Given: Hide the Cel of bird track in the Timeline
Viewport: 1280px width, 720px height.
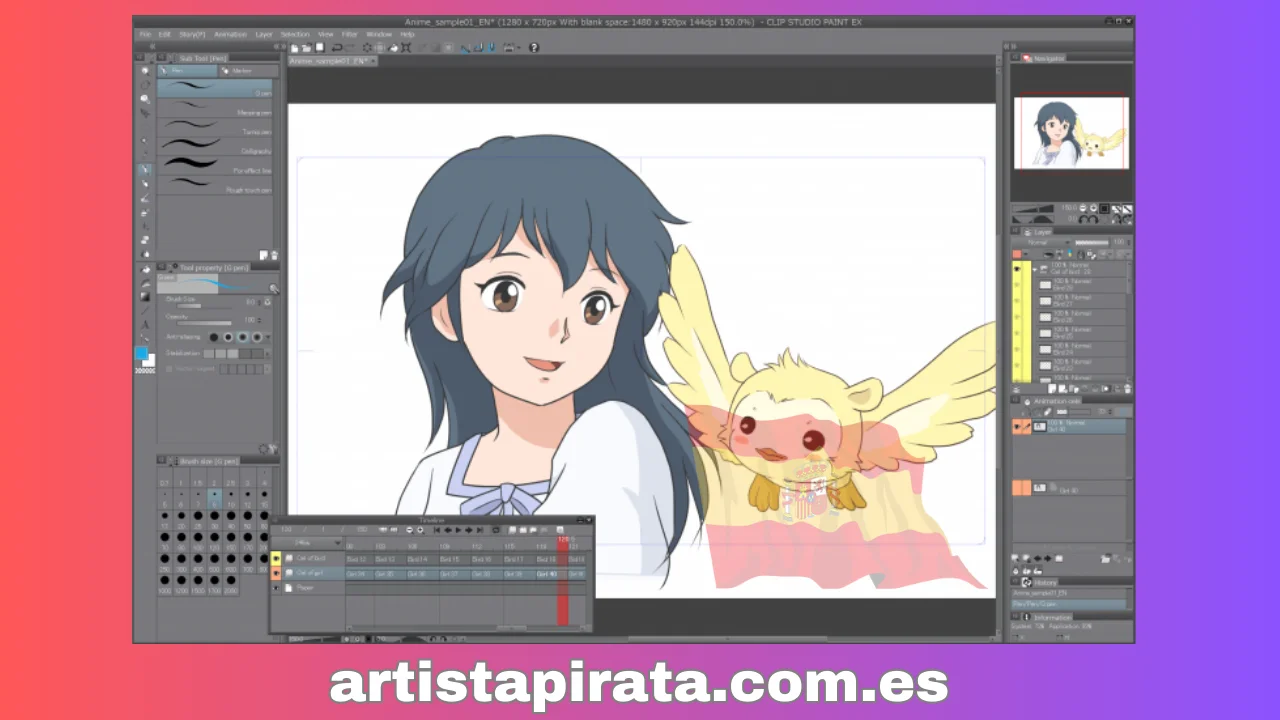Looking at the screenshot, I should click(x=276, y=558).
